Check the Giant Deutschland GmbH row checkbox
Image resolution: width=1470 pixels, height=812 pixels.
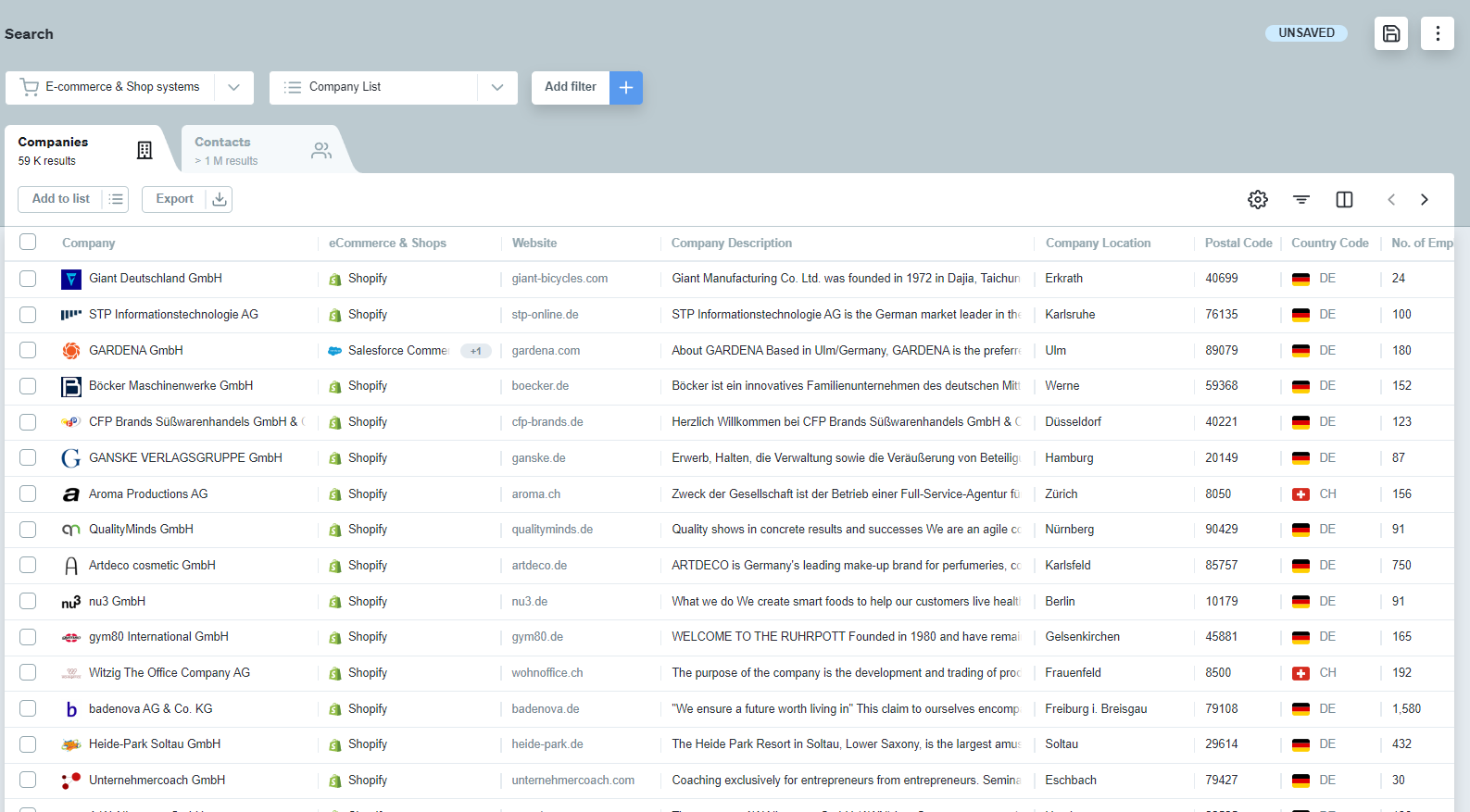[28, 279]
